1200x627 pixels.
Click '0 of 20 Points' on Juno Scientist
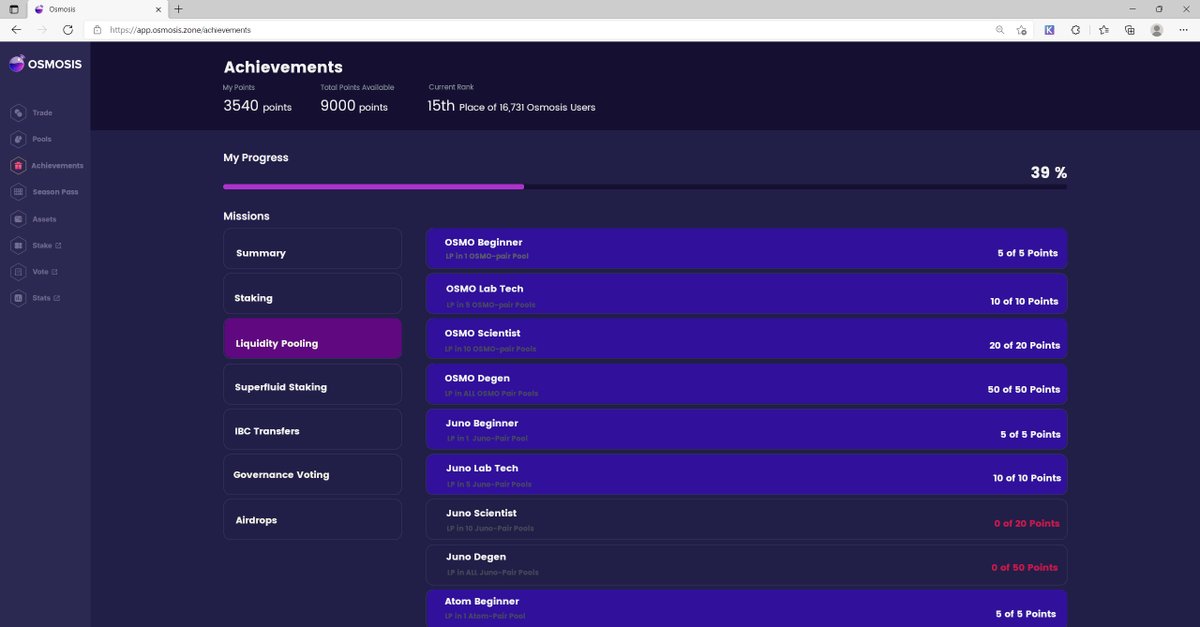pyautogui.click(x=1026, y=523)
